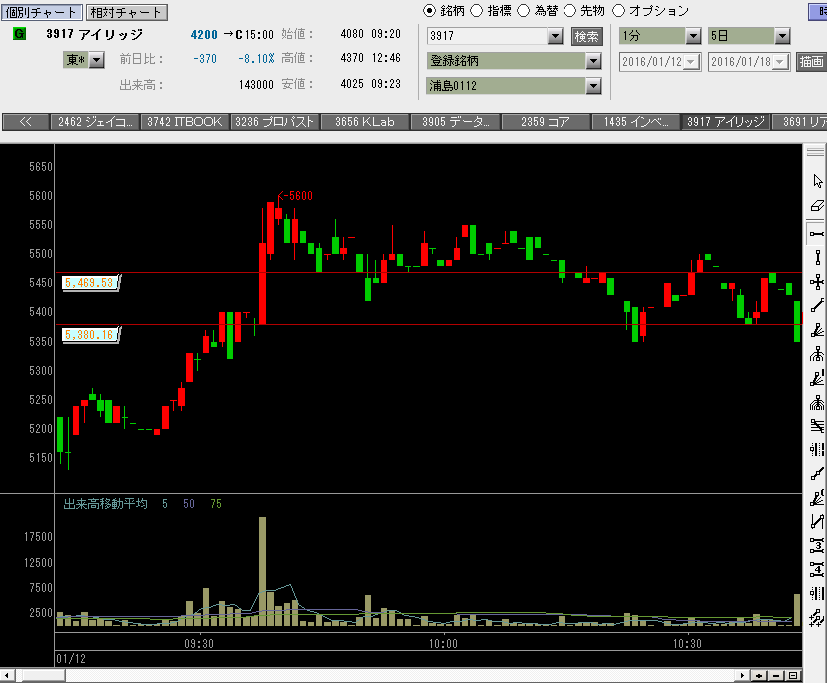Viewport: 827px width, 683px height.
Task: Select the eraser tool
Action: point(817,206)
